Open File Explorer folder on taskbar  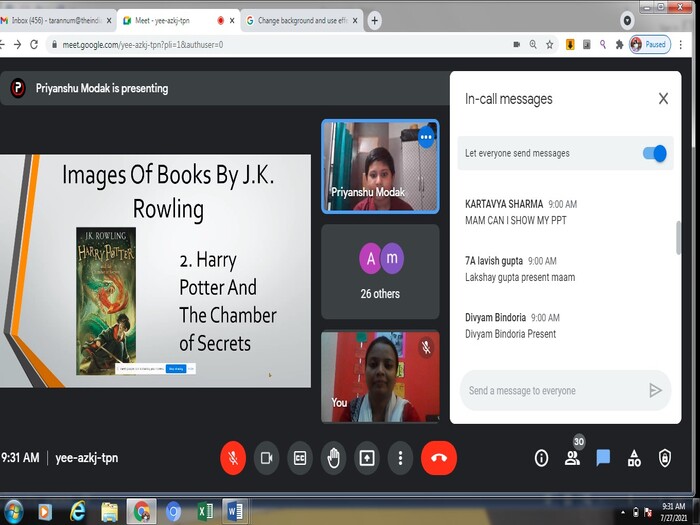[109, 512]
